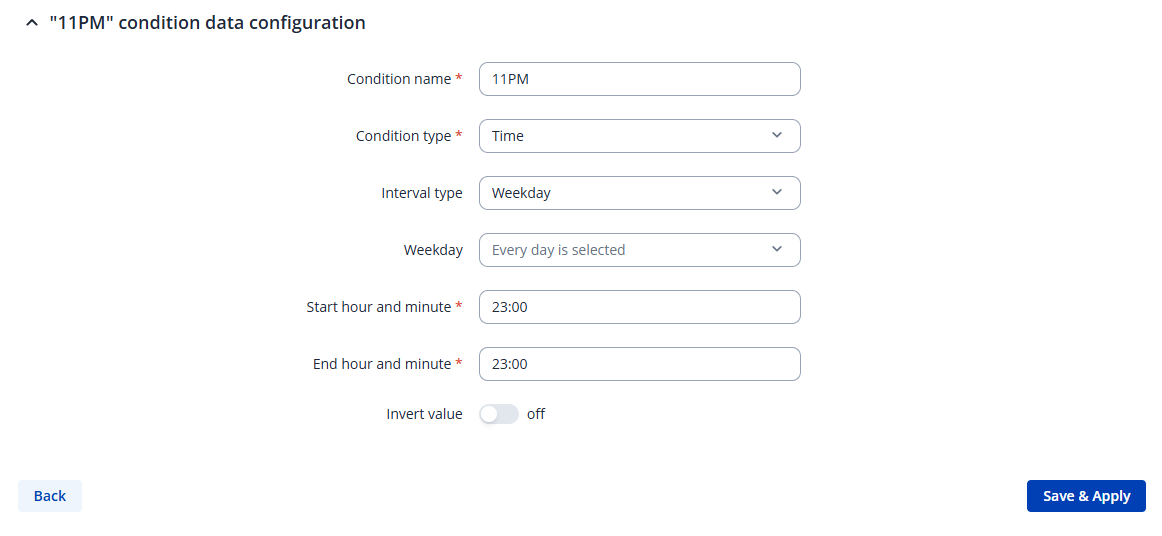The height and width of the screenshot is (536, 1162).
Task: Click the chevron arrow in Condition type field
Action: point(777,136)
